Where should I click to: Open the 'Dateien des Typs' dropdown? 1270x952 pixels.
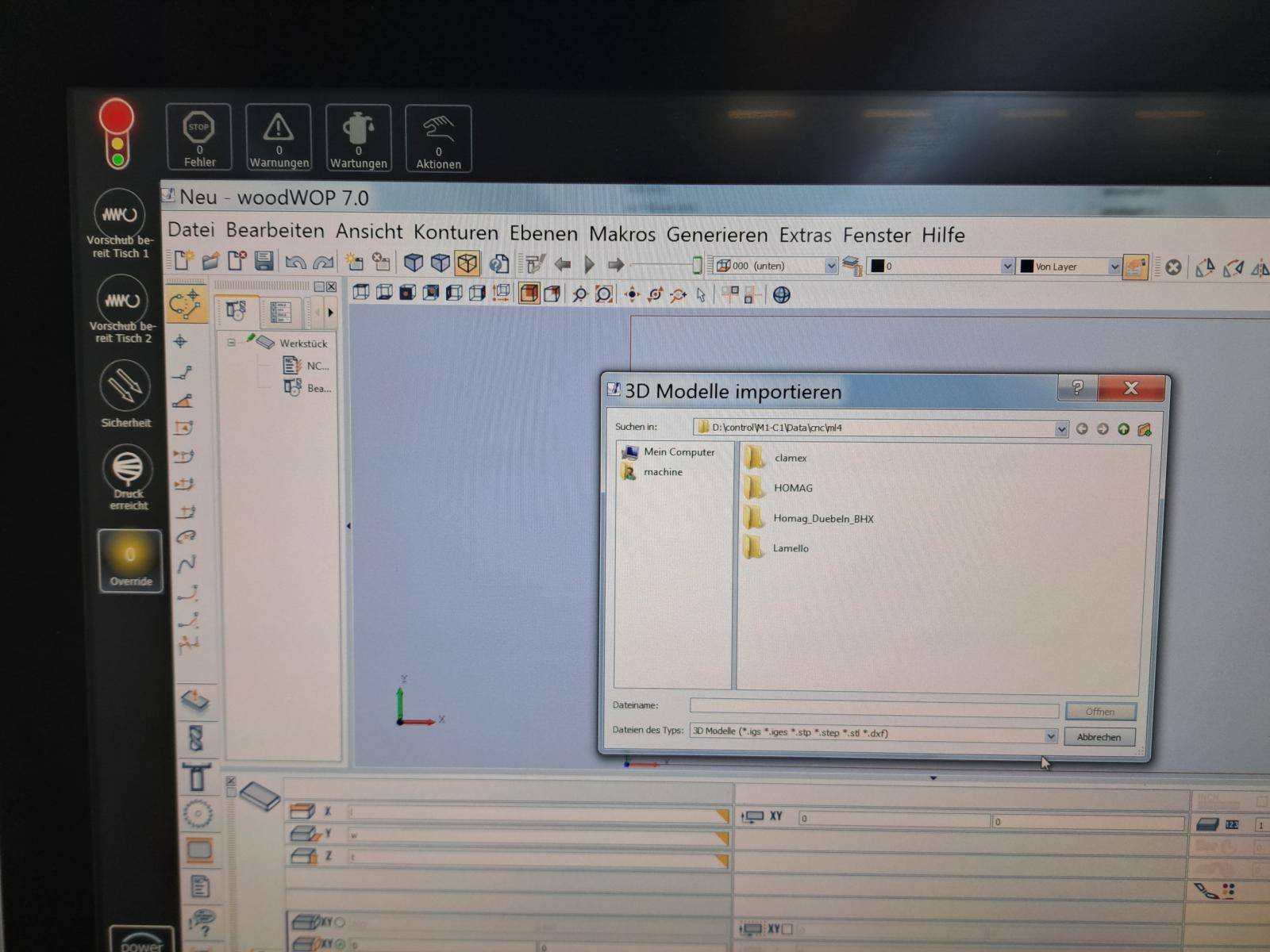tap(1050, 736)
